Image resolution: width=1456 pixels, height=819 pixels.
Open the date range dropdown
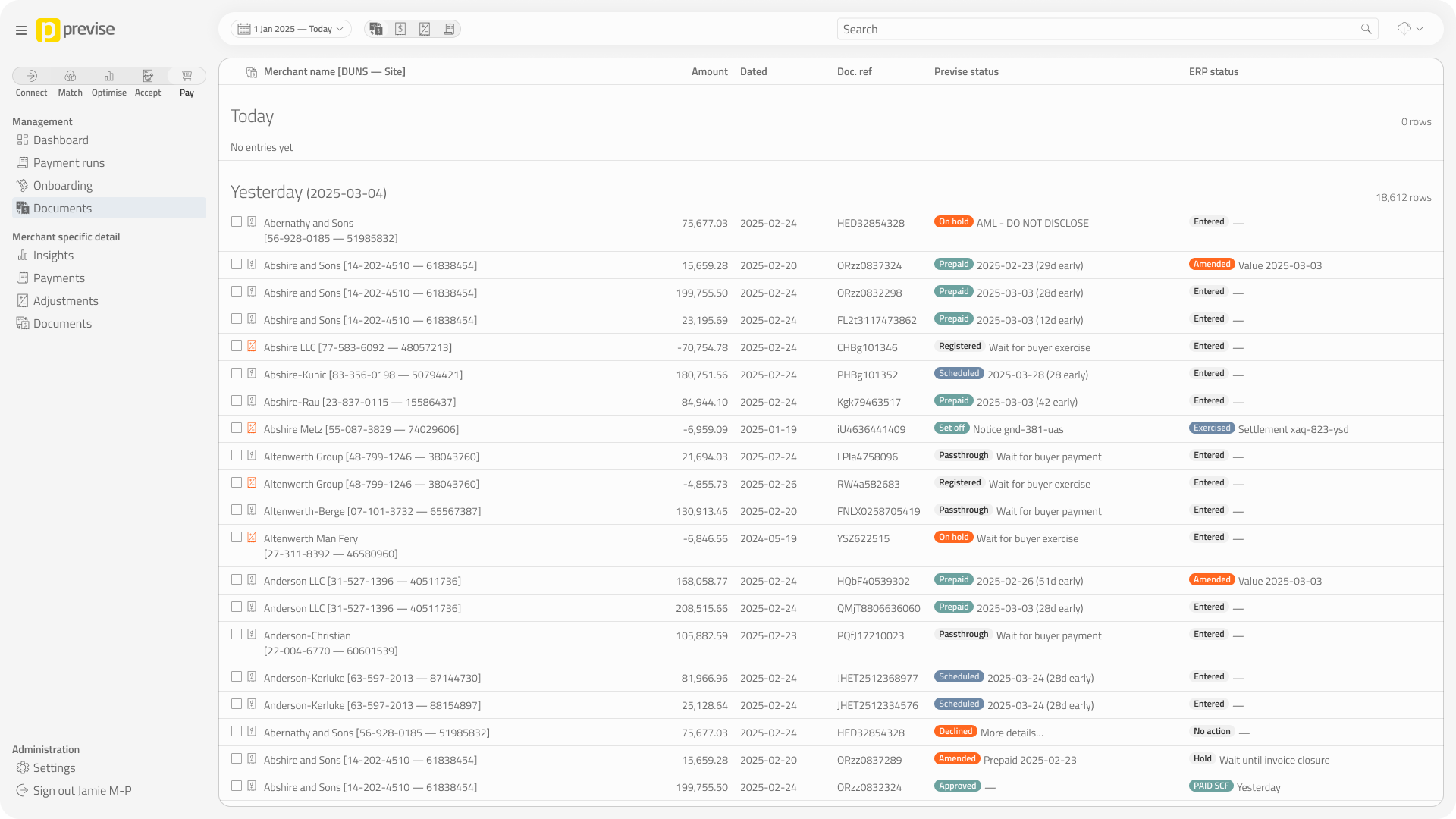[x=291, y=29]
